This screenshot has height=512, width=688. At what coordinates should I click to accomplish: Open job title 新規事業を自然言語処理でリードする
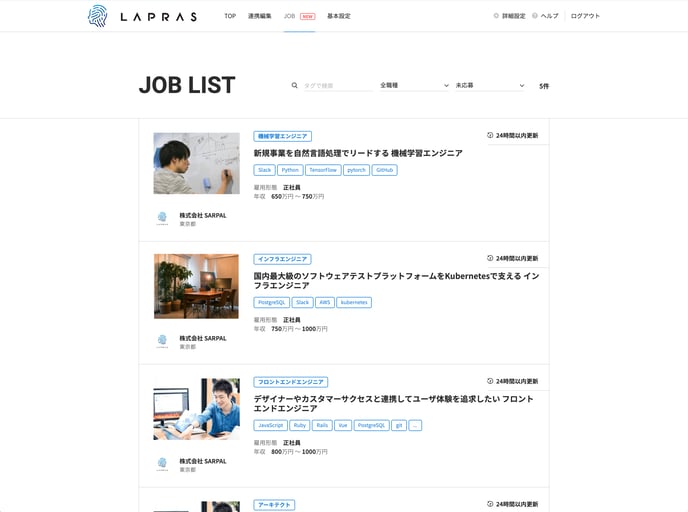tap(358, 153)
